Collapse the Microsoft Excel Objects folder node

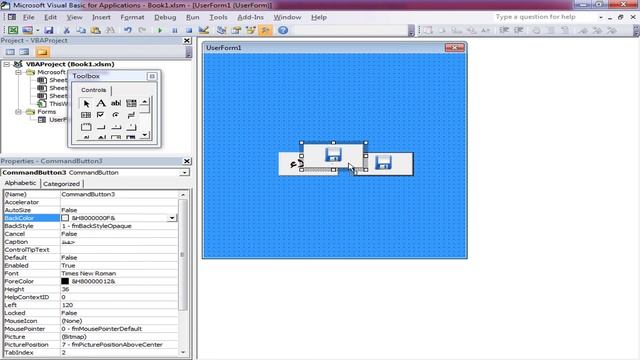click(18, 72)
